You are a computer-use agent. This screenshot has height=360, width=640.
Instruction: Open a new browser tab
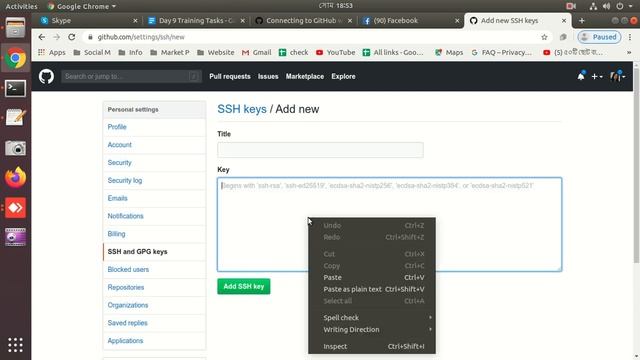click(582, 20)
